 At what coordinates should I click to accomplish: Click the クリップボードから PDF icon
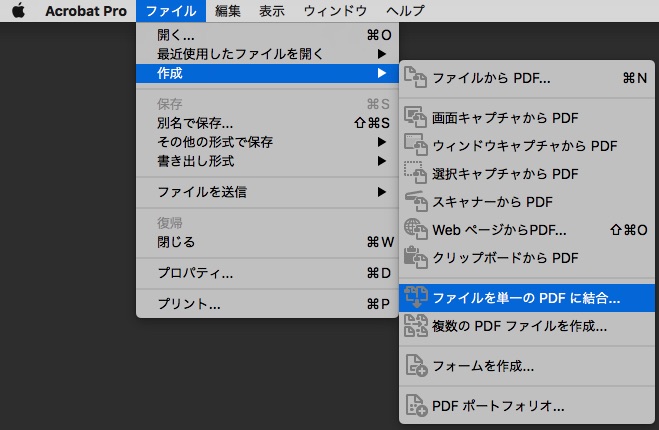415,257
